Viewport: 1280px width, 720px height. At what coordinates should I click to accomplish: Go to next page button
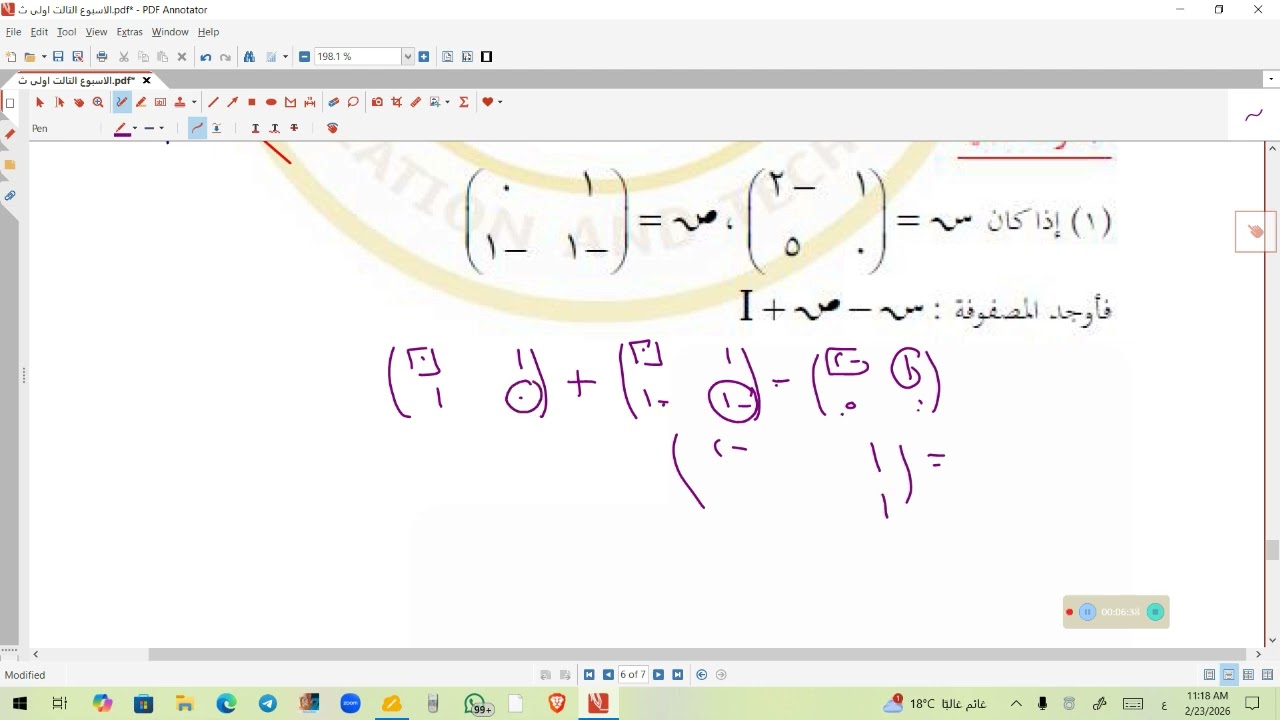[658, 675]
